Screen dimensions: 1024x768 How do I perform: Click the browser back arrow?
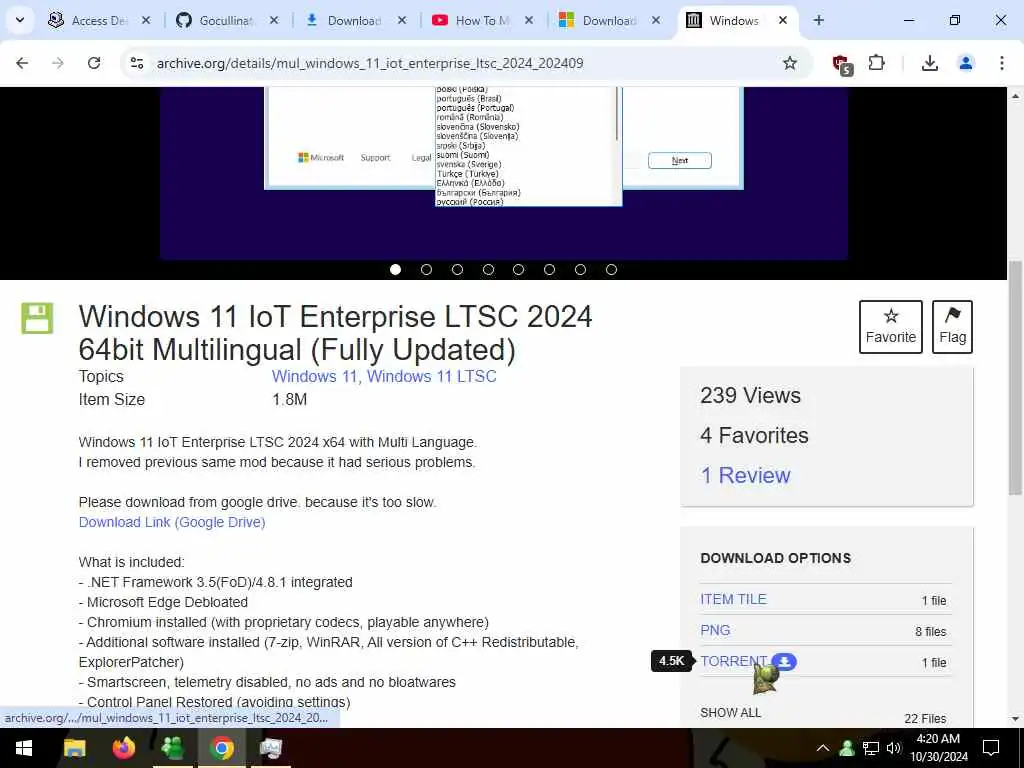22,63
